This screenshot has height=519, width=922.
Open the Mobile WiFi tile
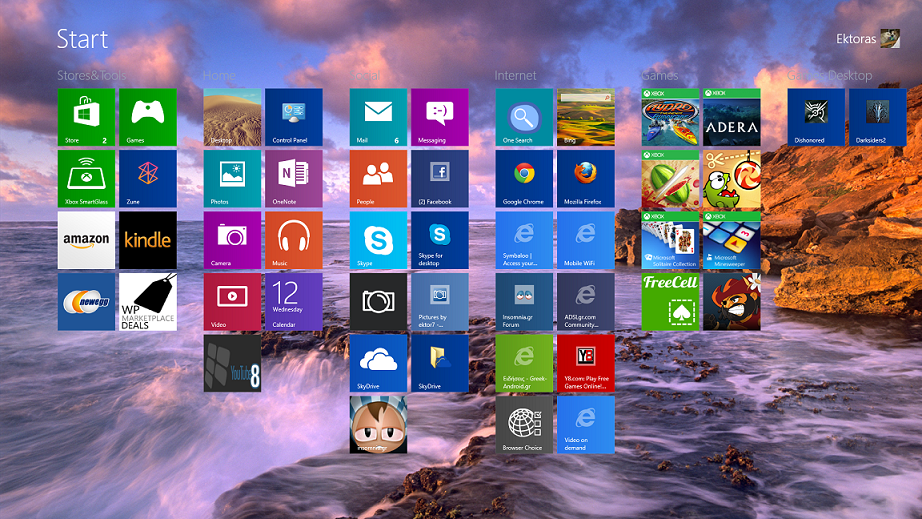(585, 240)
